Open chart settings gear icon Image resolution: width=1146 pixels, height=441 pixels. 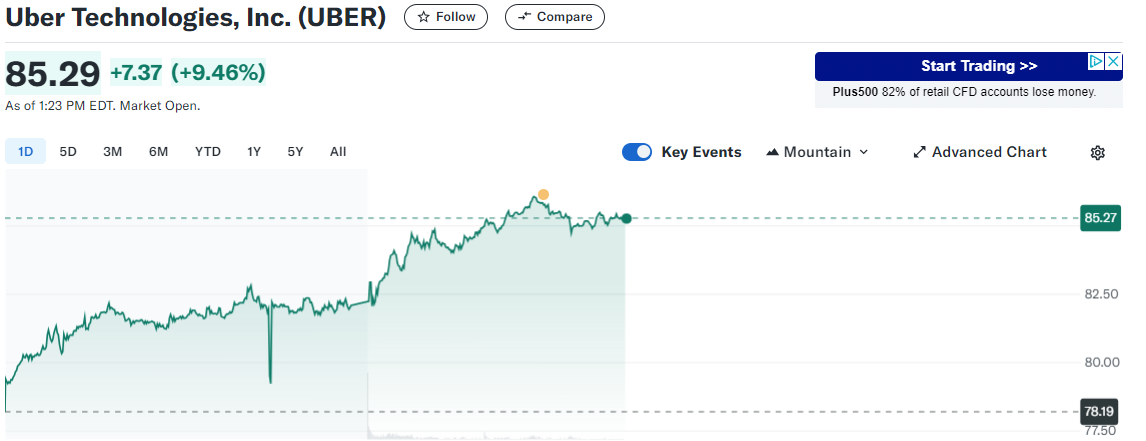click(x=1097, y=153)
